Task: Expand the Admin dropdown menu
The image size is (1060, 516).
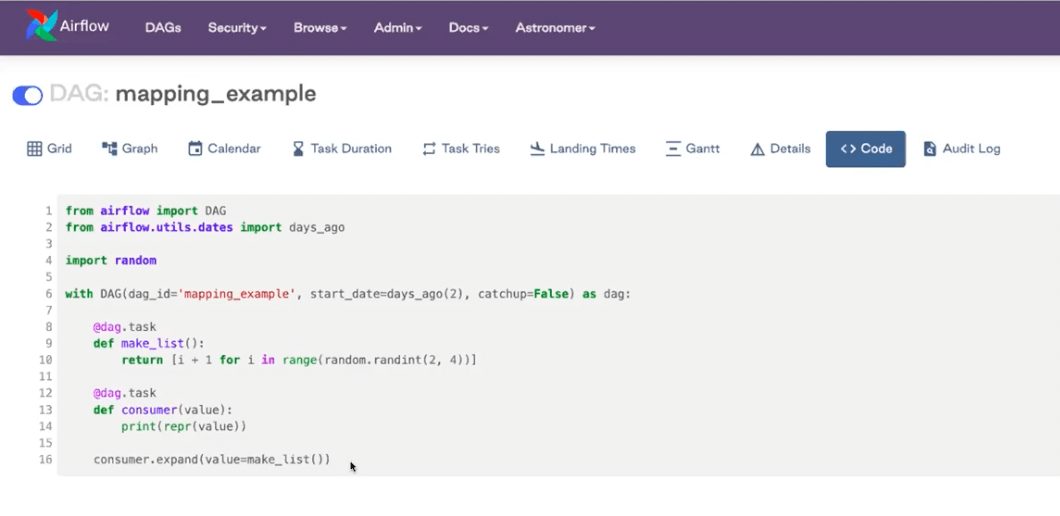Action: tap(398, 28)
